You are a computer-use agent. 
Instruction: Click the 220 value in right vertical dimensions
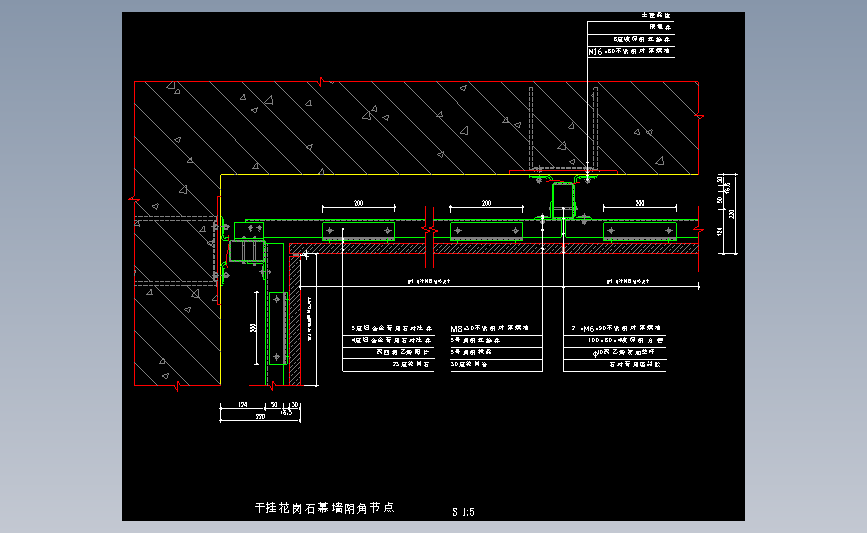pos(732,214)
